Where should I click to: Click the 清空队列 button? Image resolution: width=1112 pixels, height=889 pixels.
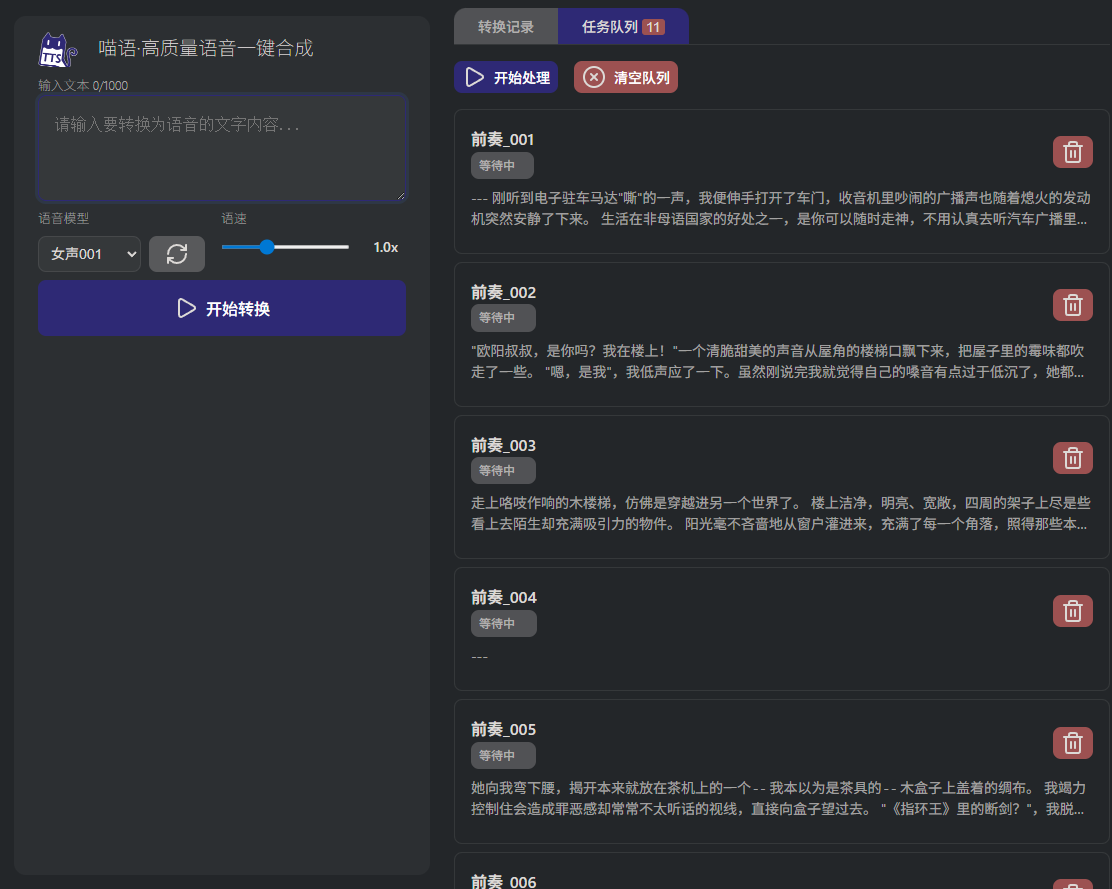coord(626,77)
